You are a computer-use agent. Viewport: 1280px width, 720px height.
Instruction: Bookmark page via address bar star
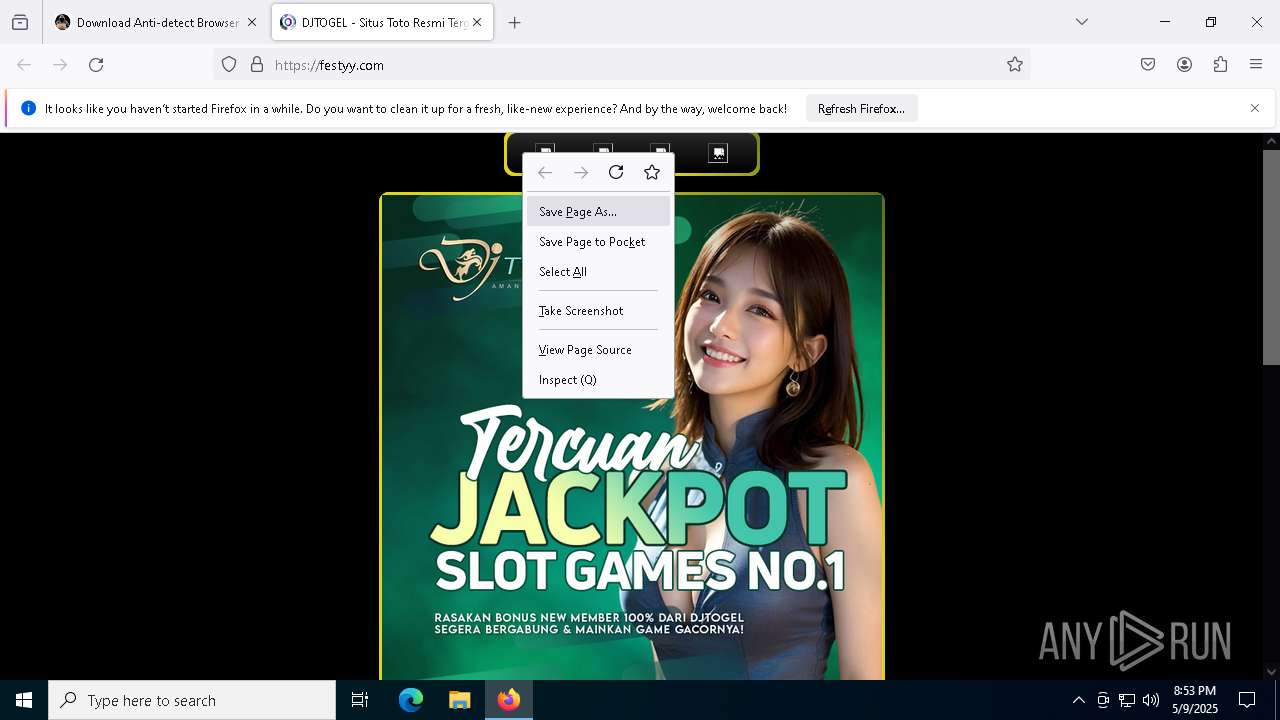(1015, 65)
